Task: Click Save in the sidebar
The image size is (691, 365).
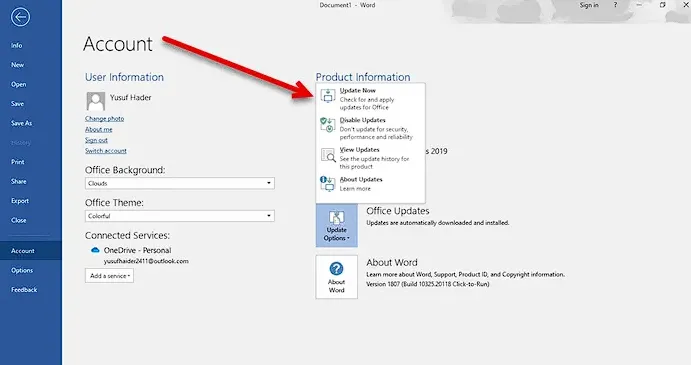Action: [18, 104]
